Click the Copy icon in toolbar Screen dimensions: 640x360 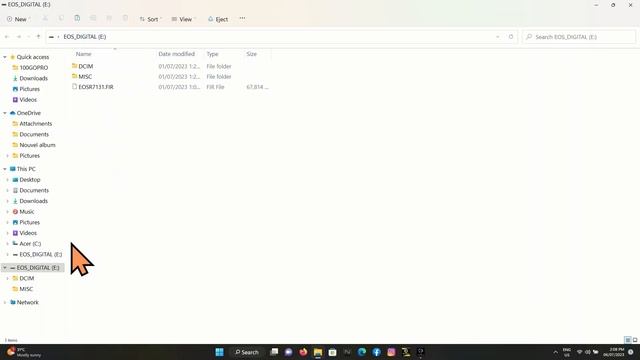click(61, 19)
